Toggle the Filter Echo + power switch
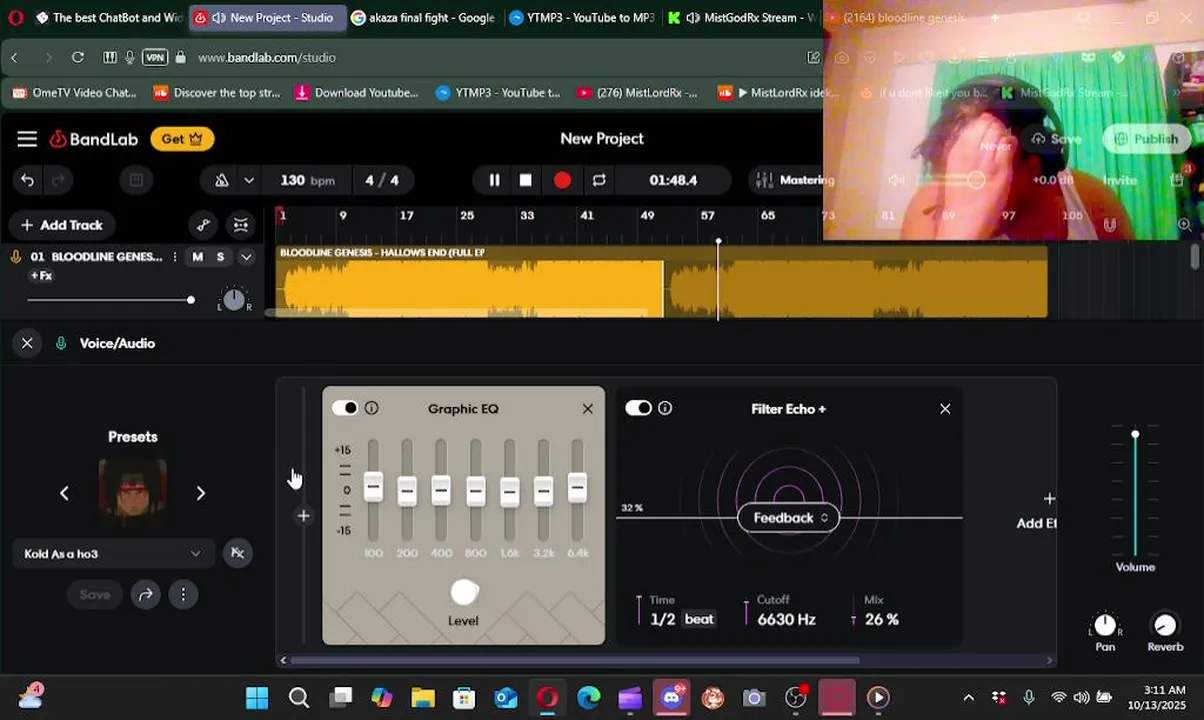This screenshot has height=720, width=1204. [638, 408]
